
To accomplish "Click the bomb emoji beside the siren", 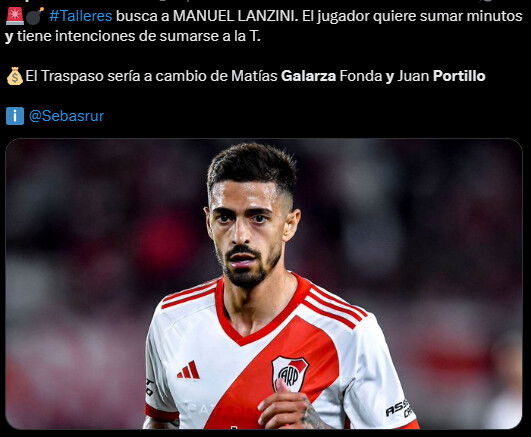I will (35, 16).
